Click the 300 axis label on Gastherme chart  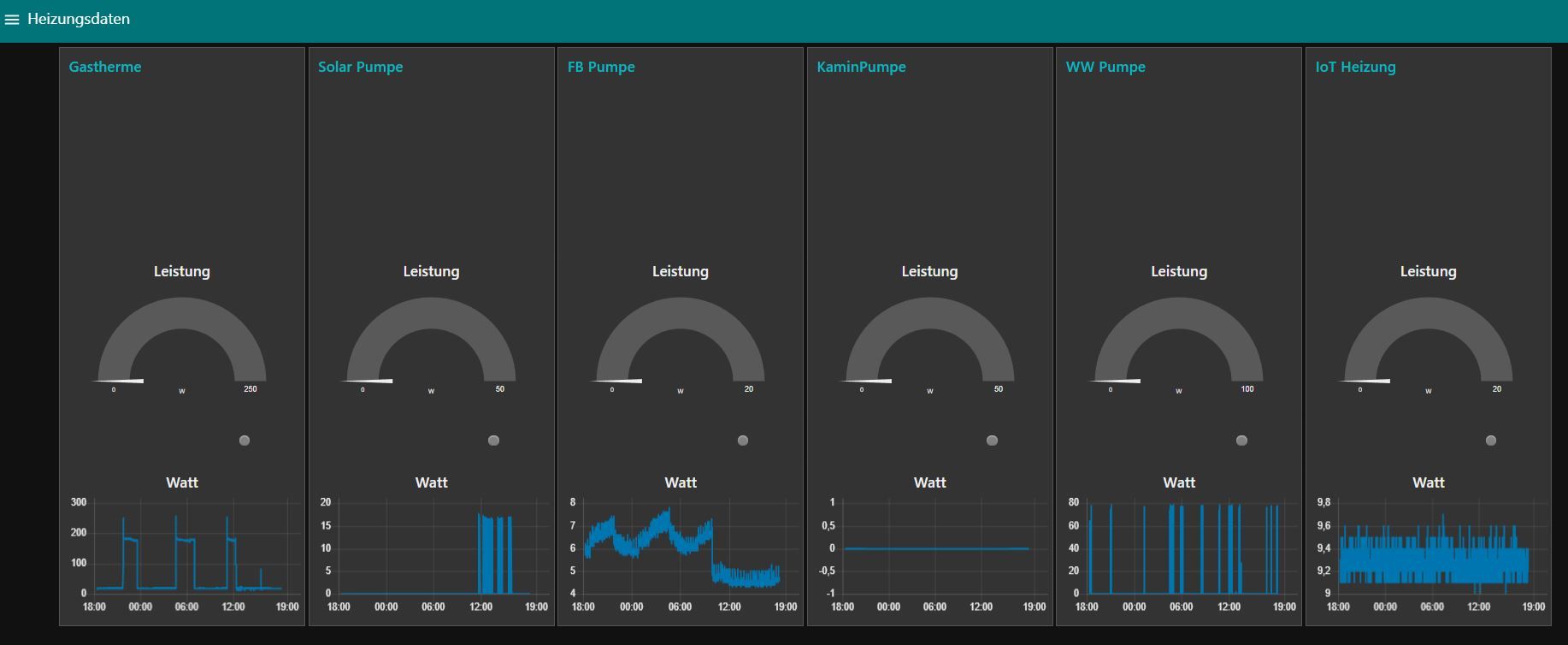tap(79, 502)
